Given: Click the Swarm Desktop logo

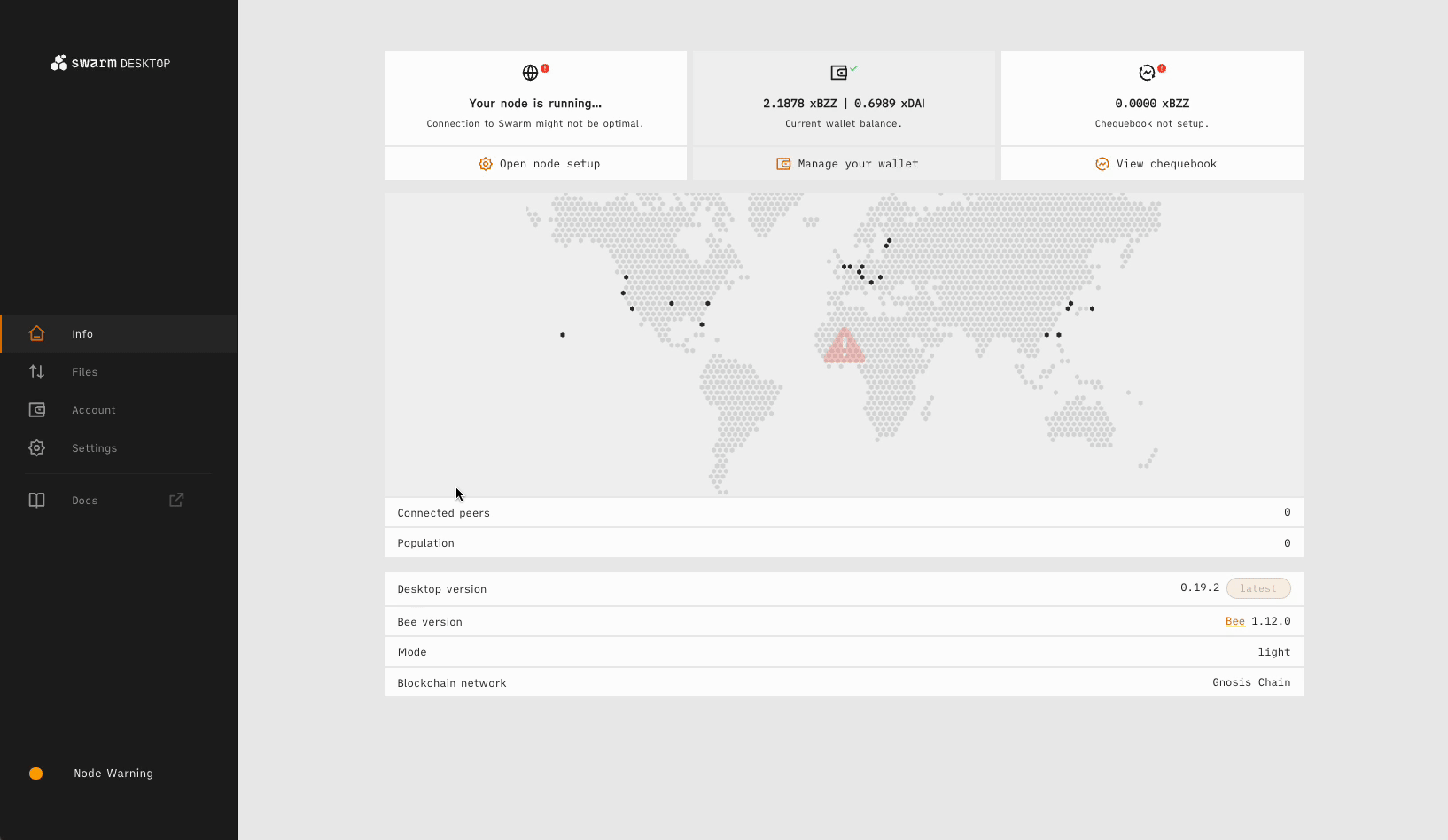Looking at the screenshot, I should [110, 63].
